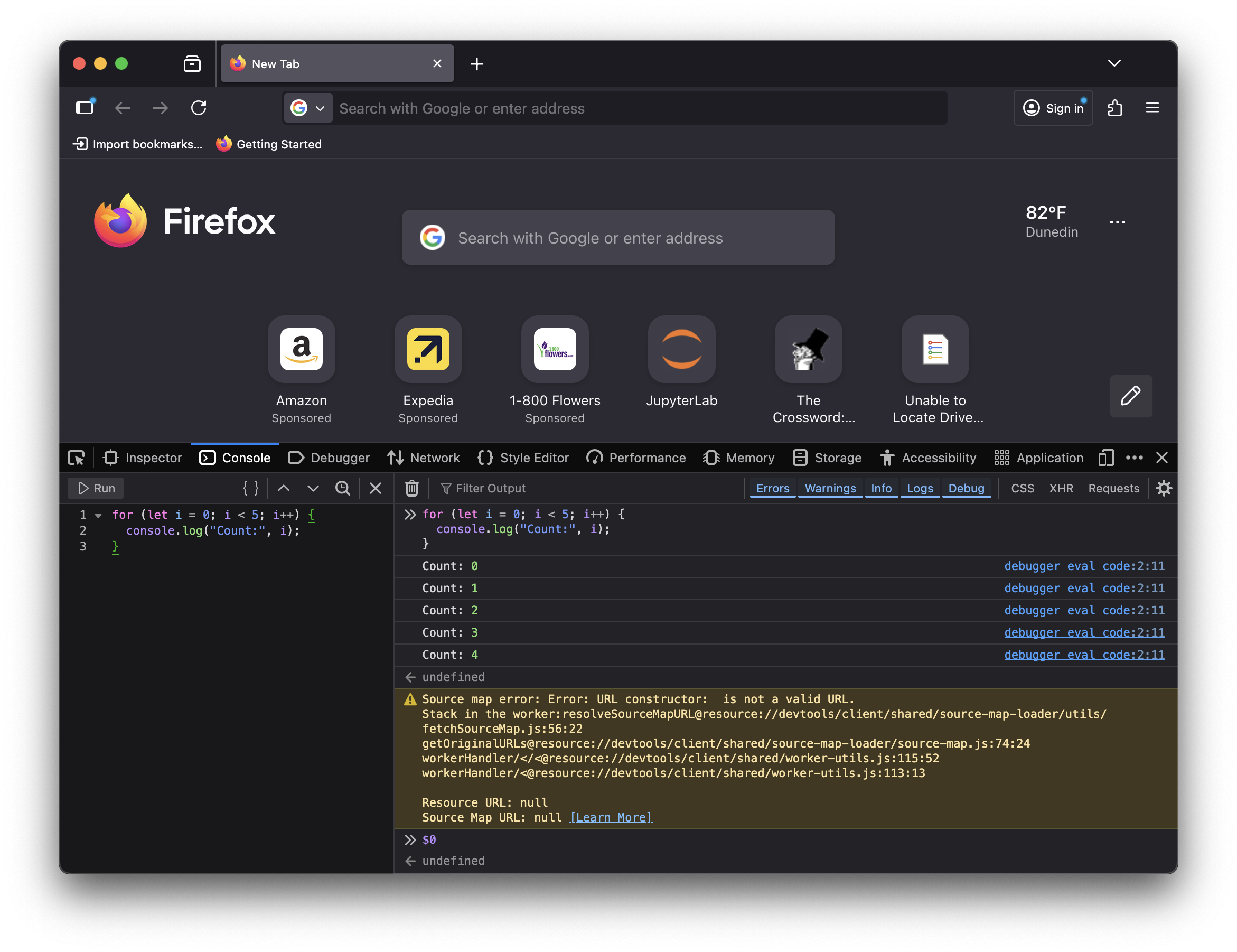1237x952 pixels.
Task: Click the element picker icon in DevTools
Action: pos(76,458)
